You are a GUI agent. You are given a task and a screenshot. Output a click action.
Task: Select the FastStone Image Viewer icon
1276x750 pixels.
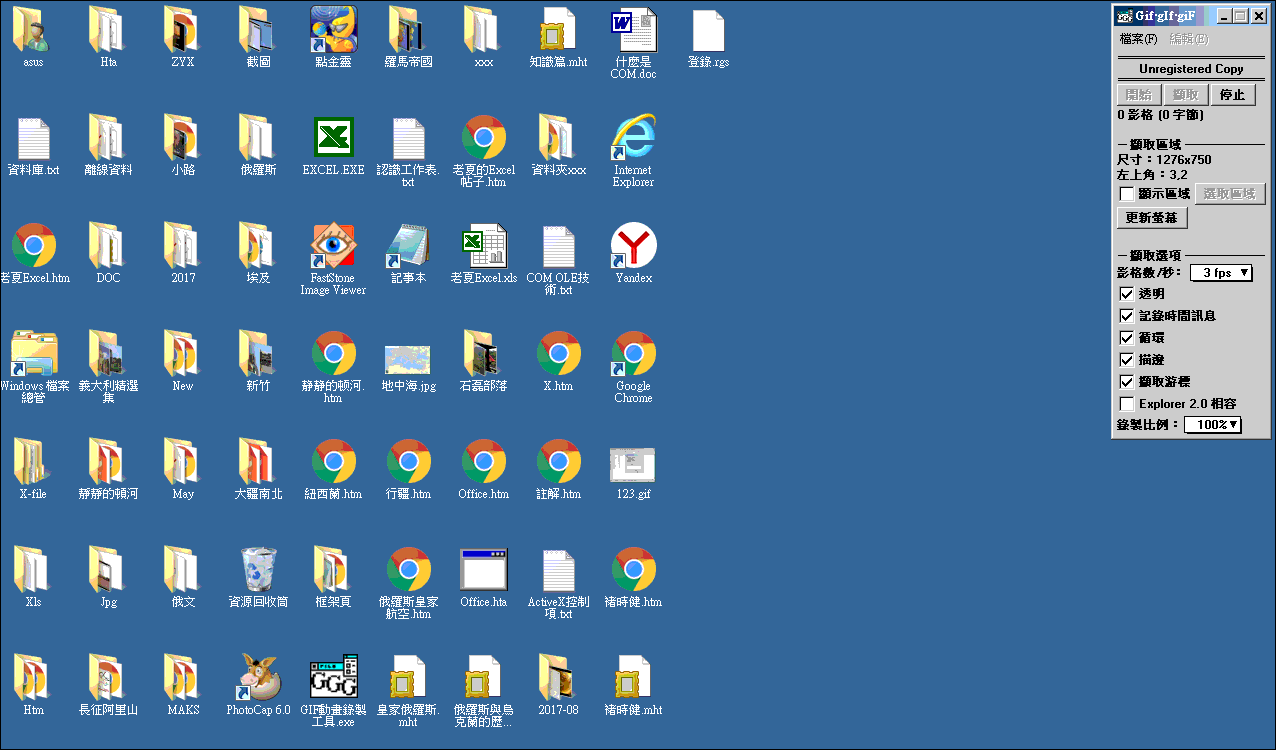(333, 246)
